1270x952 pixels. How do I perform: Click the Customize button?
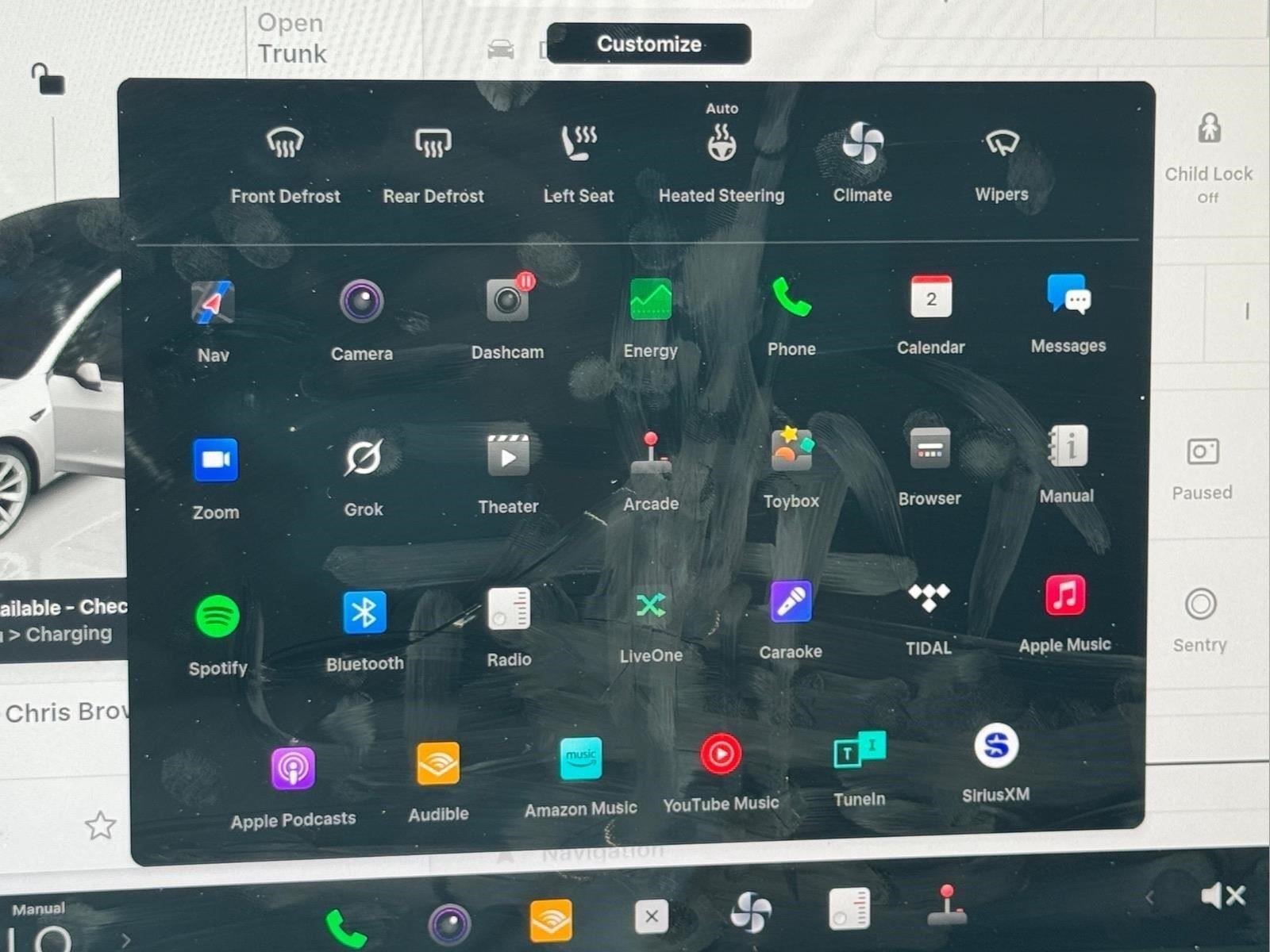[x=648, y=44]
